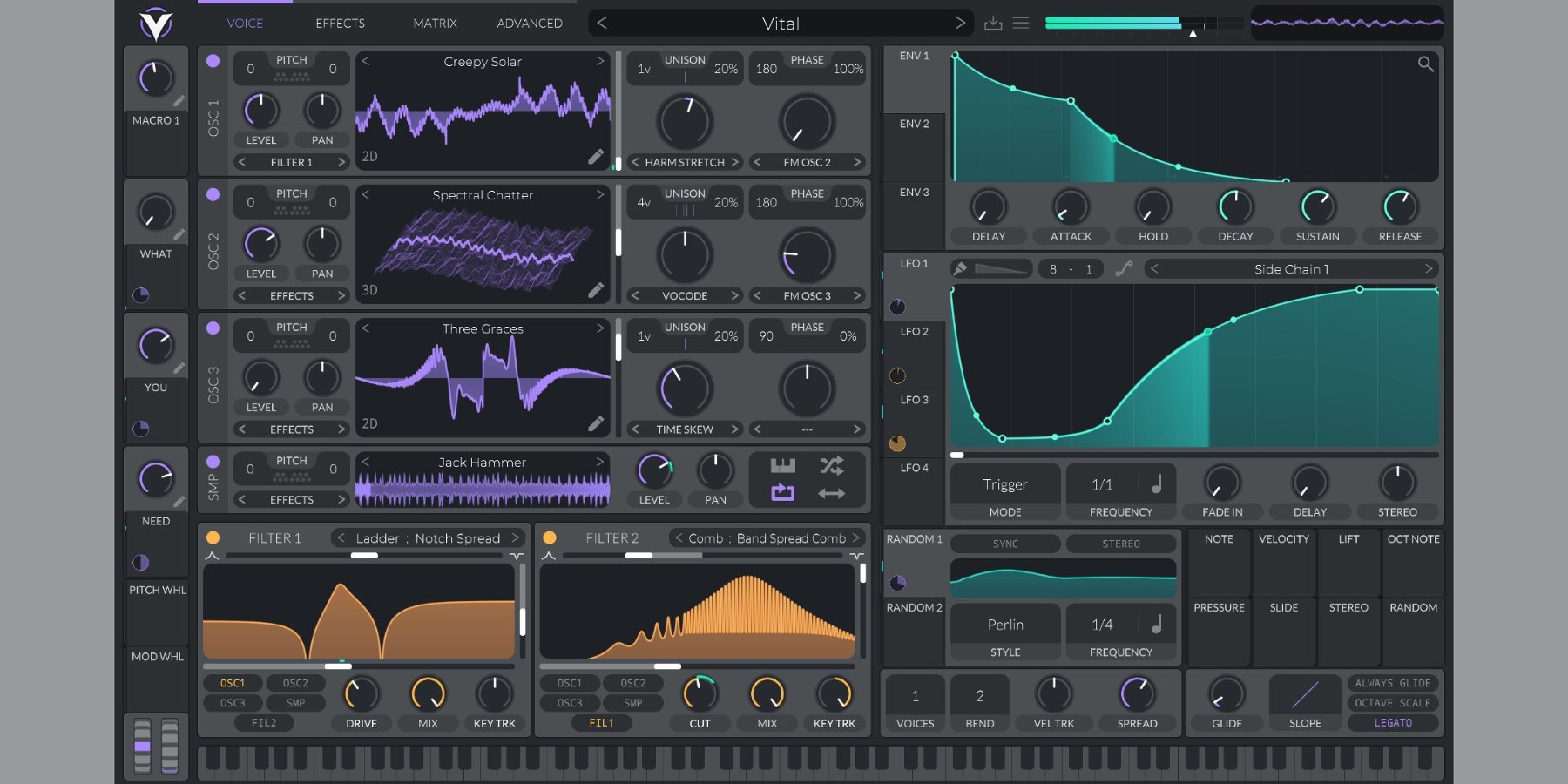Open the MATRIX tab
1568x784 pixels.
point(435,24)
